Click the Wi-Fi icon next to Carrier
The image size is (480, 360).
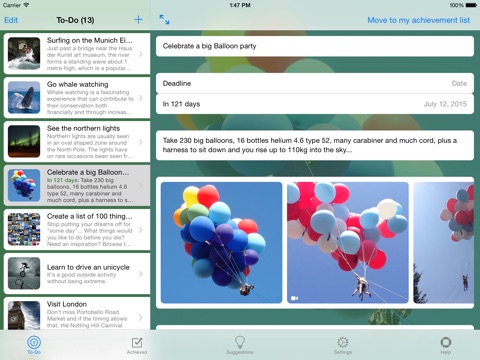pyautogui.click(x=26, y=5)
